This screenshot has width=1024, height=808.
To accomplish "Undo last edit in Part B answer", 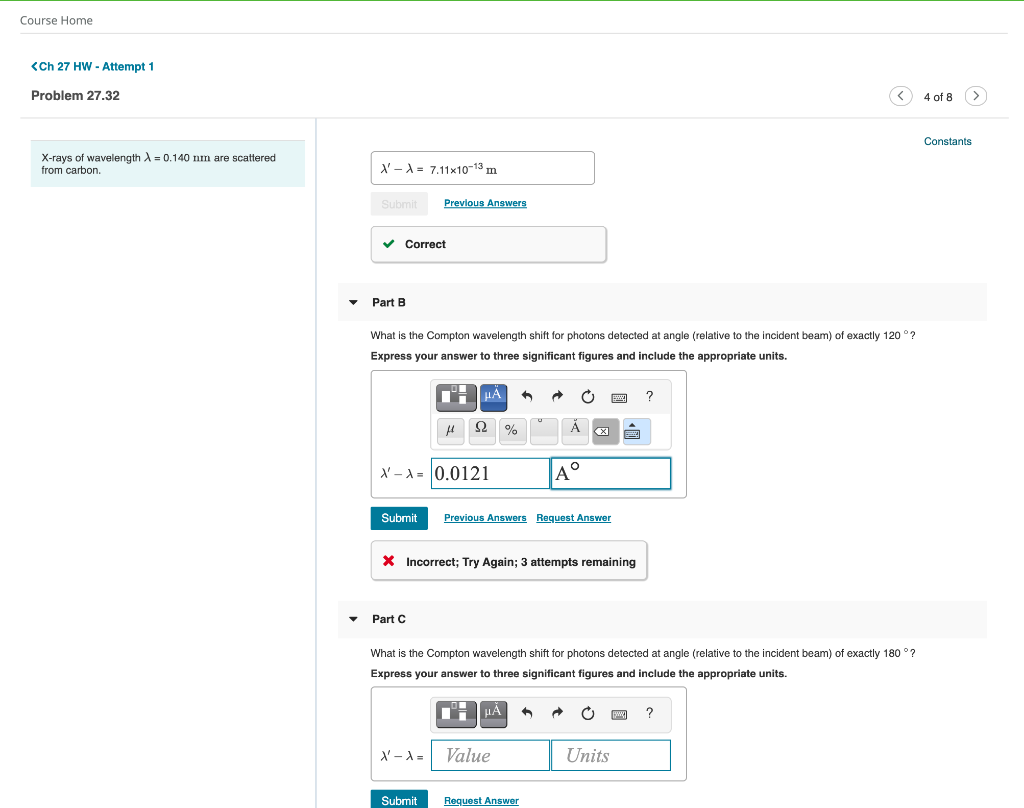I will tap(527, 396).
